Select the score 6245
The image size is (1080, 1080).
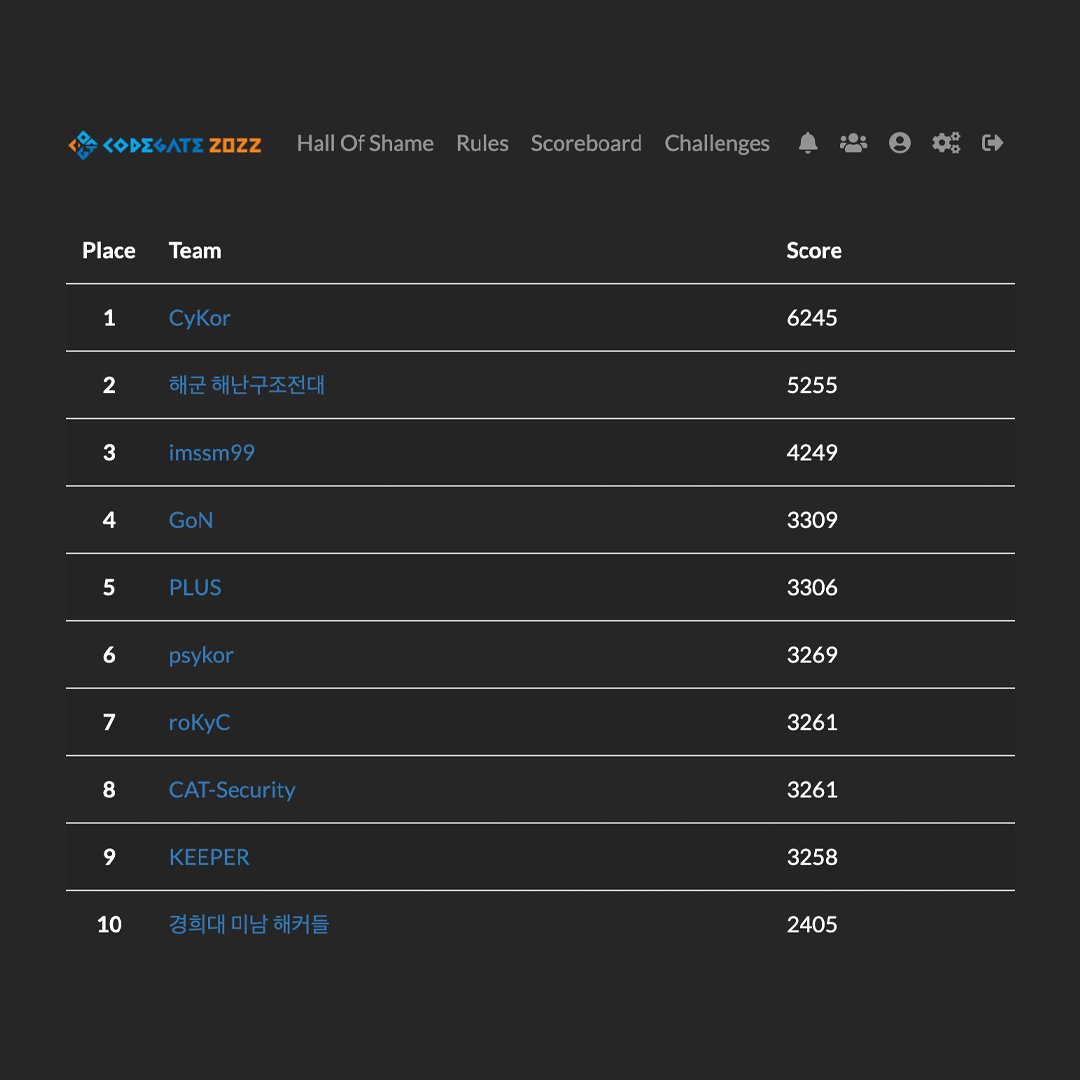[x=812, y=318]
